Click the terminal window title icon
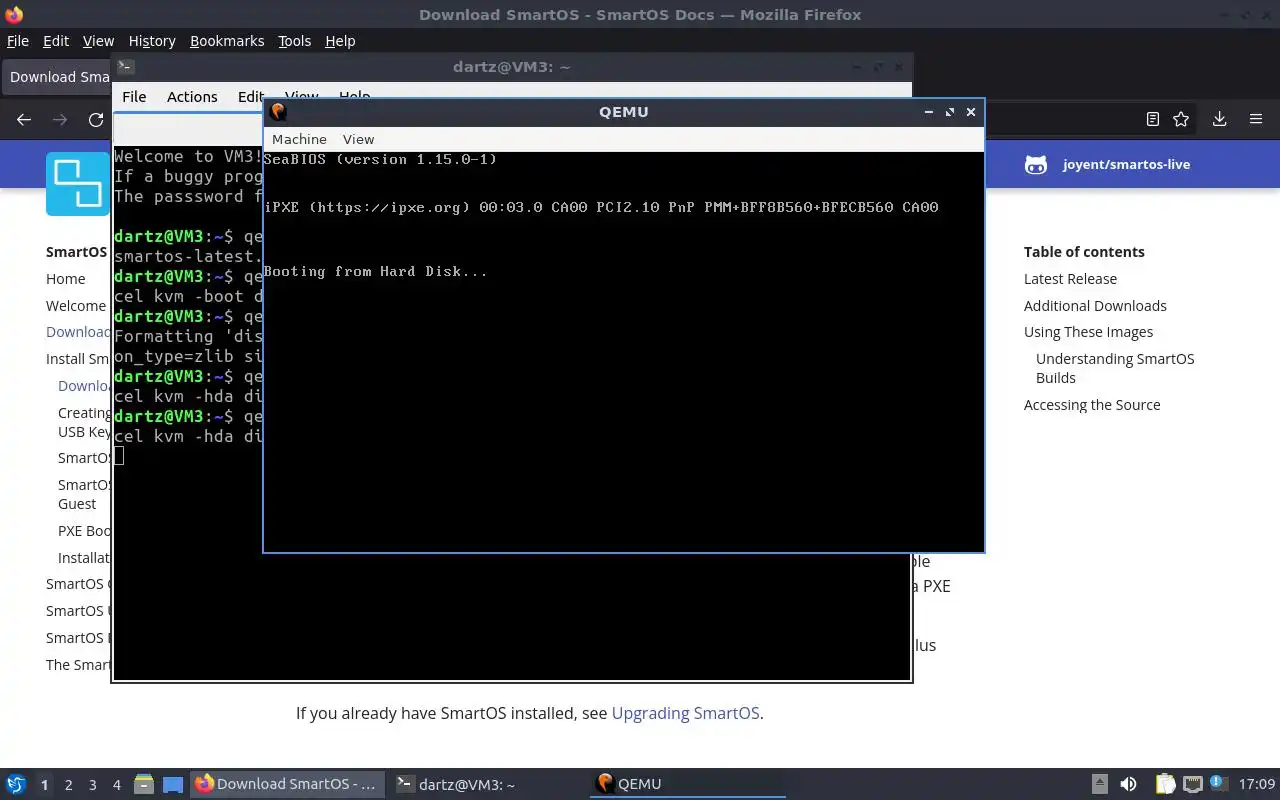Image resolution: width=1280 pixels, height=800 pixels. (x=125, y=67)
